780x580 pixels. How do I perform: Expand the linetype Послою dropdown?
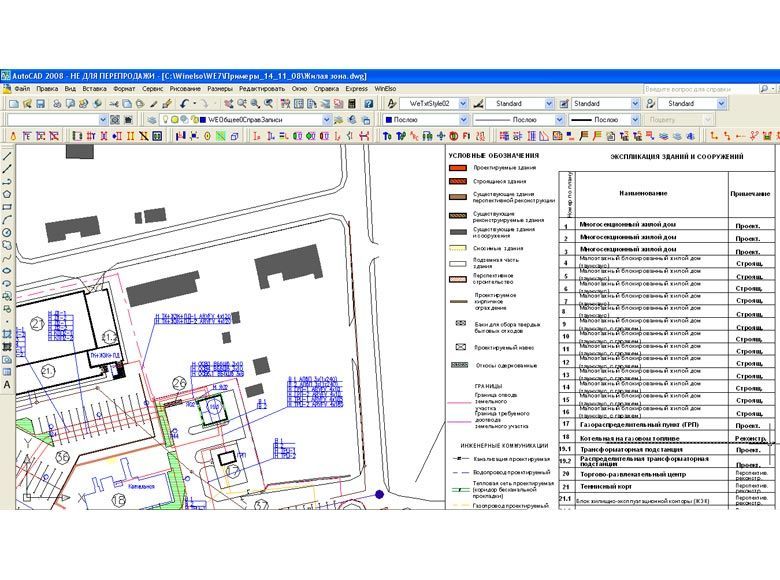556,119
